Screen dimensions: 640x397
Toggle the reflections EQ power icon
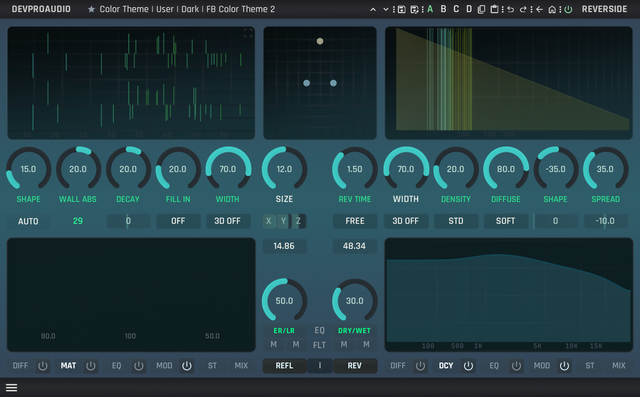[x=139, y=366]
